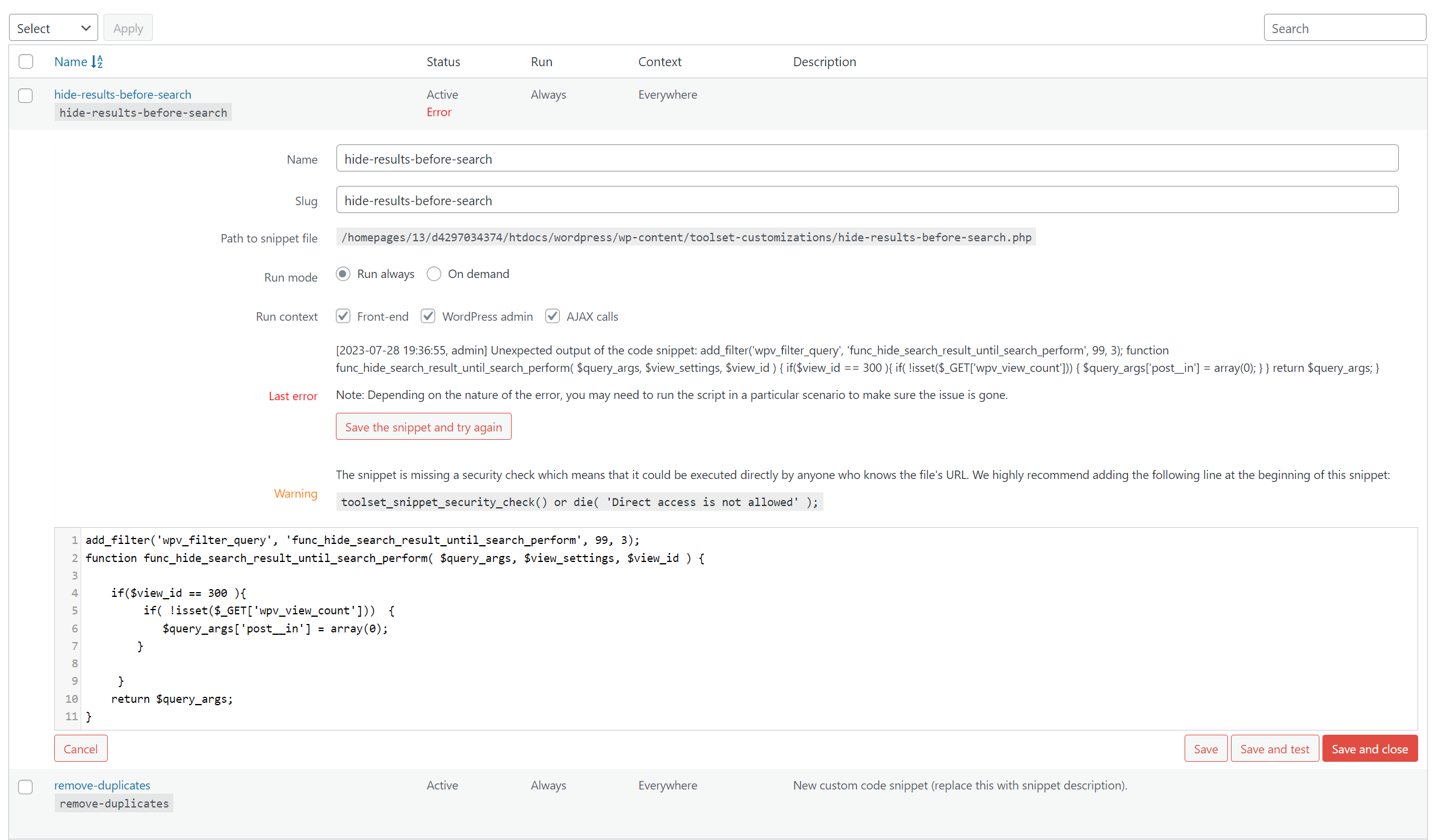Open the remove-duplicates snippet link
Viewport: 1438px width, 840px height.
coord(102,785)
